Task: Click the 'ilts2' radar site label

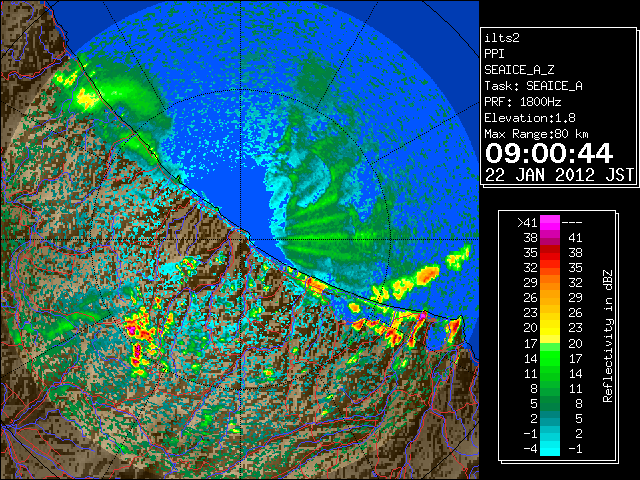Action: click(502, 38)
